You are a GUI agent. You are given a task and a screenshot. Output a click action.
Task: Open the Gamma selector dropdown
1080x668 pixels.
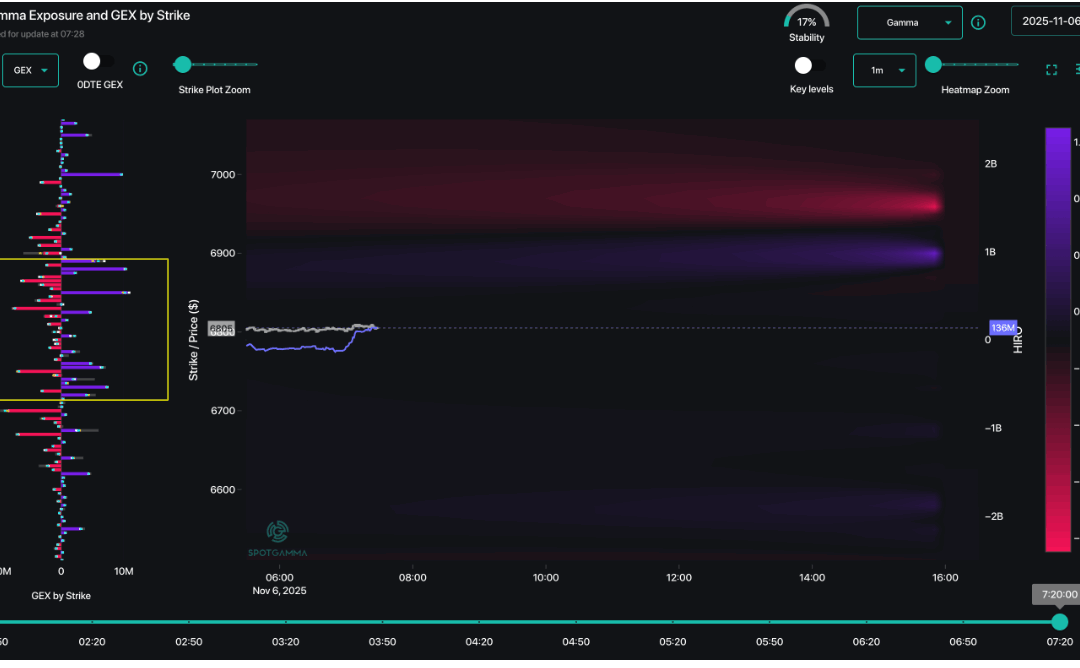click(909, 21)
